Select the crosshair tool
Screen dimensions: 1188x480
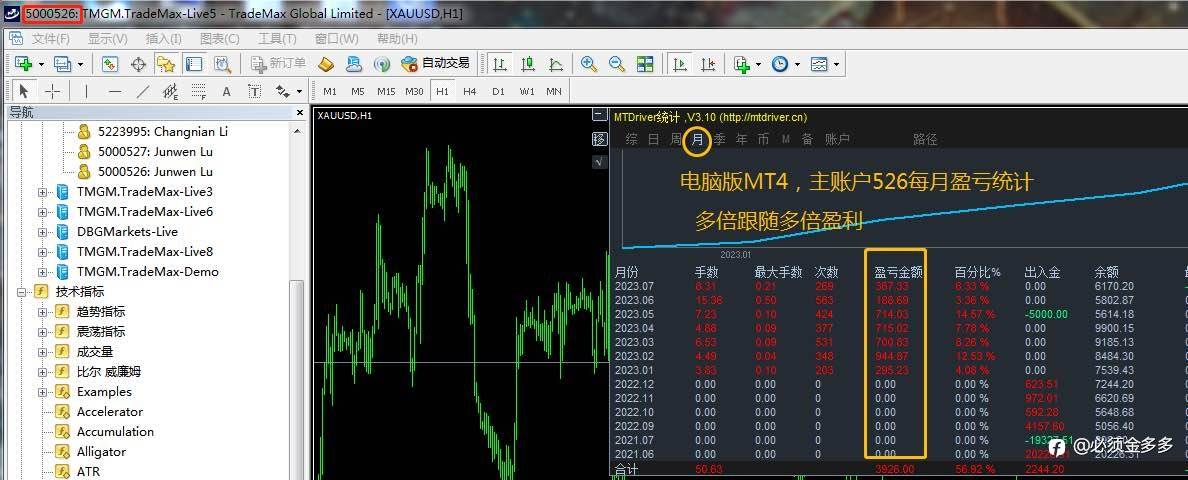(52, 92)
